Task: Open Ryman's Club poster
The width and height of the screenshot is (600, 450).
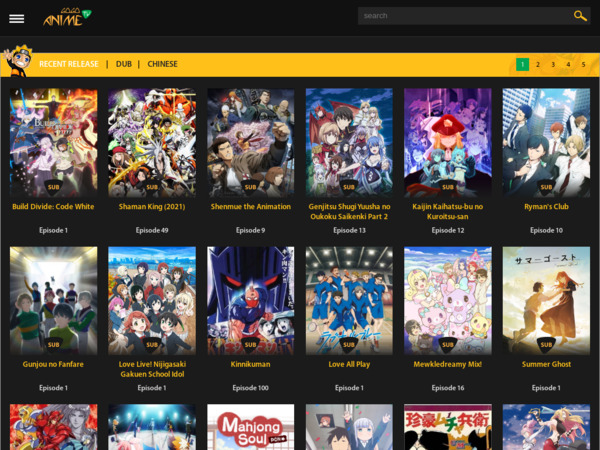Action: click(x=546, y=143)
